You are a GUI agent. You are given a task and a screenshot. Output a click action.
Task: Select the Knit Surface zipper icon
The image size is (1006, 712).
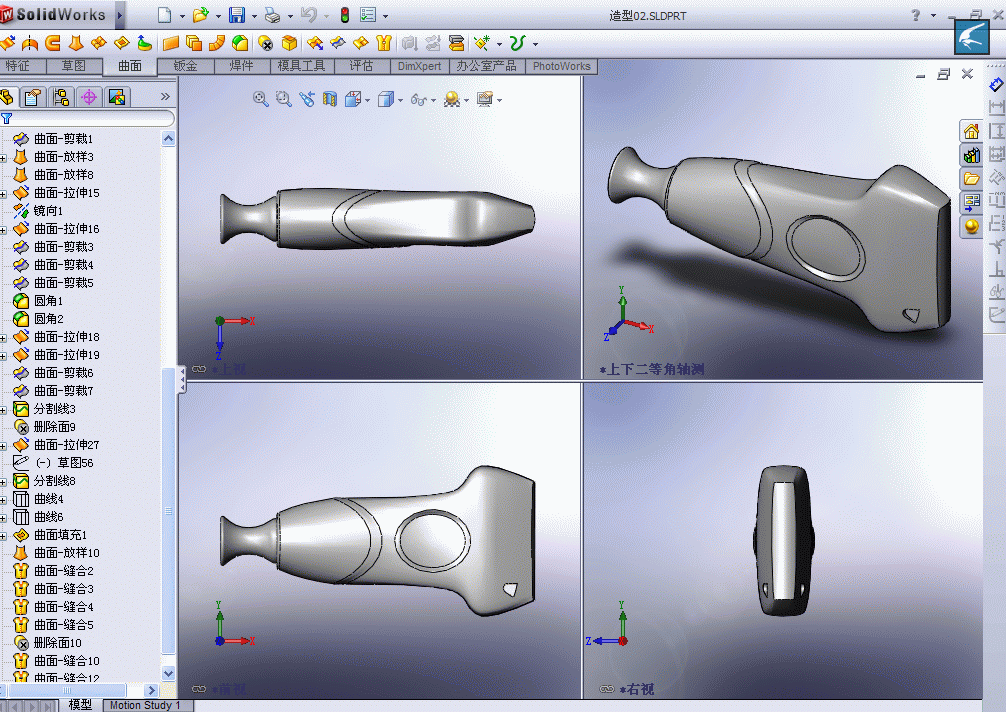coord(384,43)
